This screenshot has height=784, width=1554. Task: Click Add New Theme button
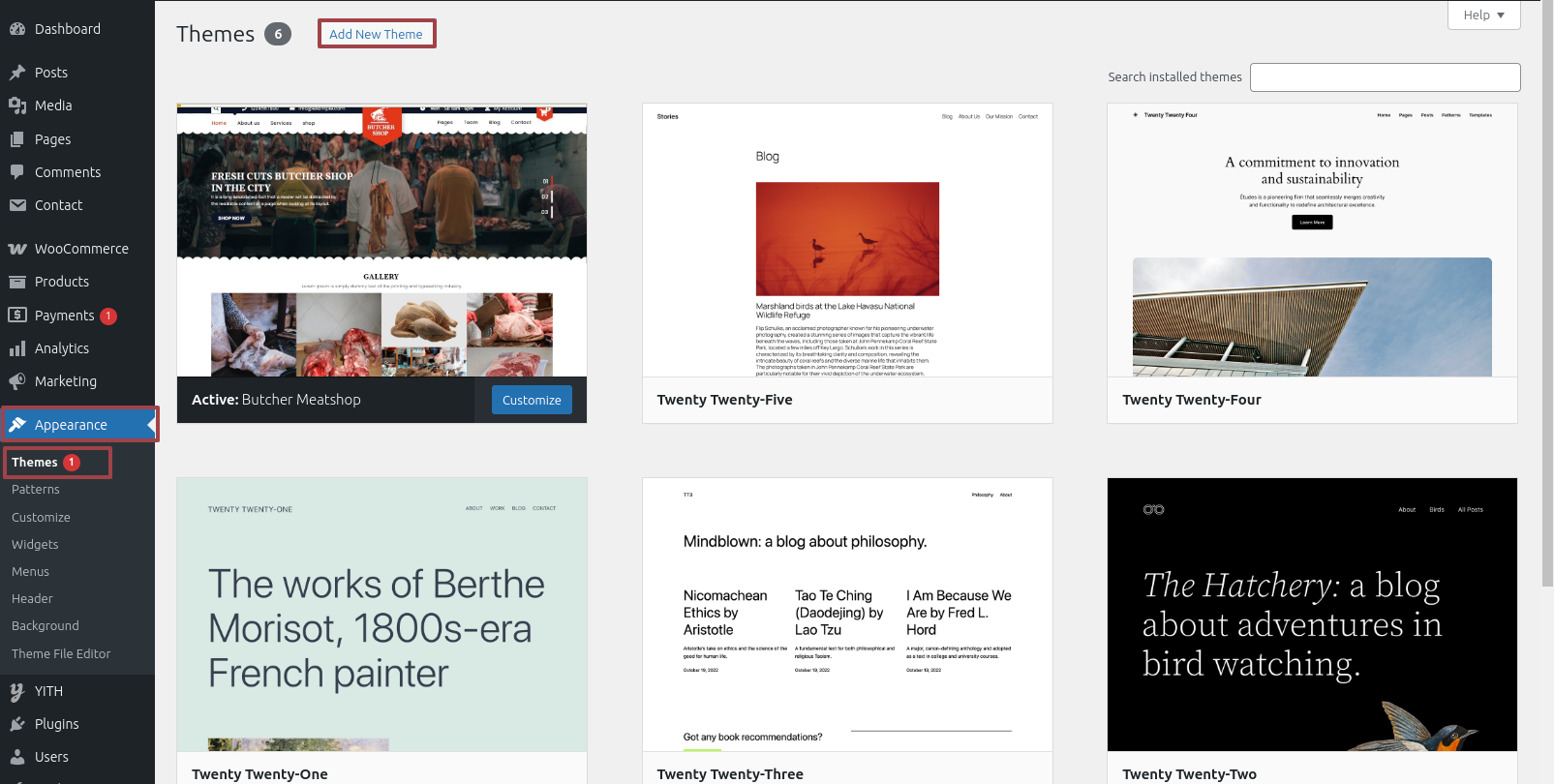click(x=377, y=34)
